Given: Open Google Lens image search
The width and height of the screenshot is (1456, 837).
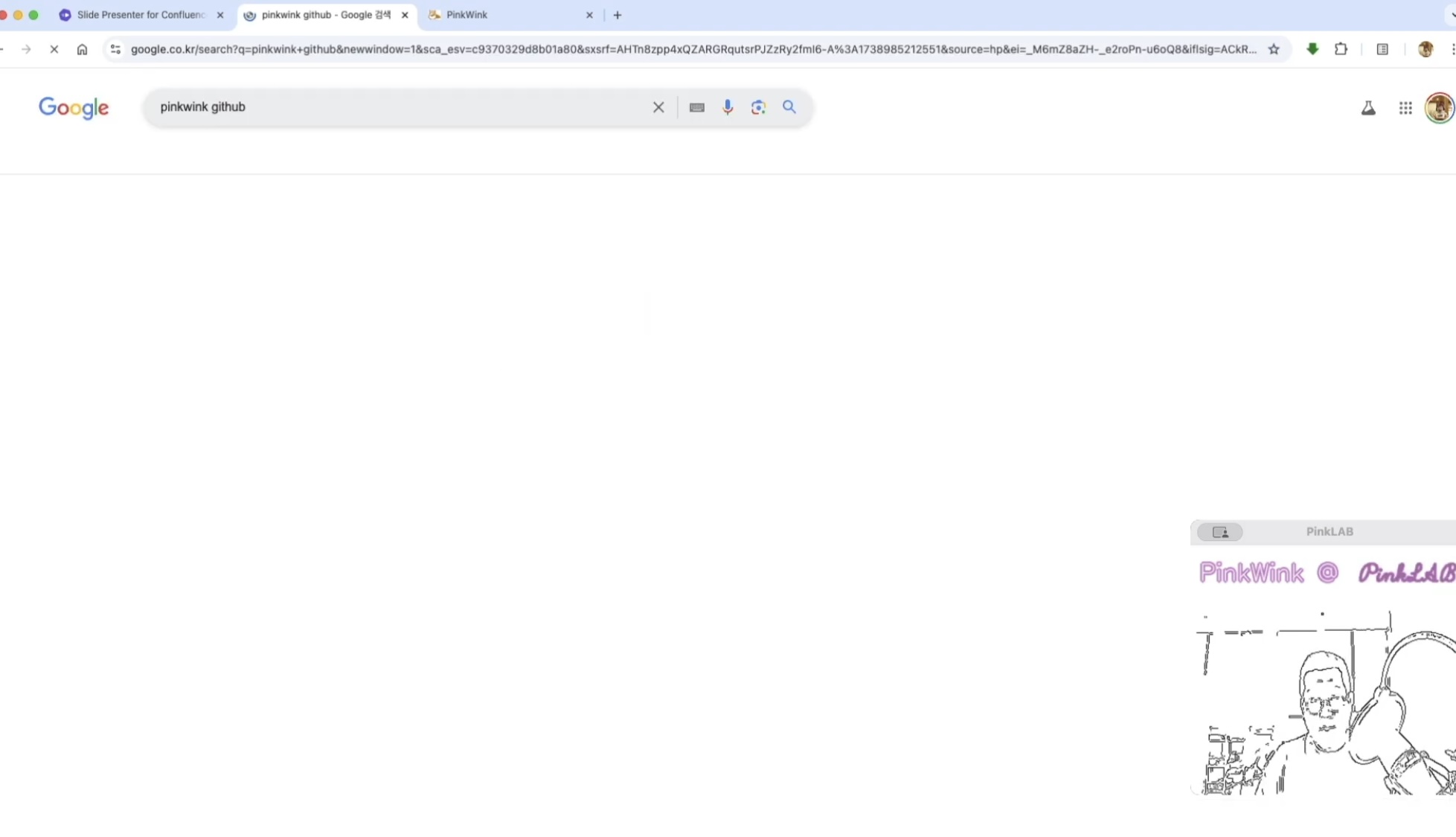Looking at the screenshot, I should [x=758, y=107].
